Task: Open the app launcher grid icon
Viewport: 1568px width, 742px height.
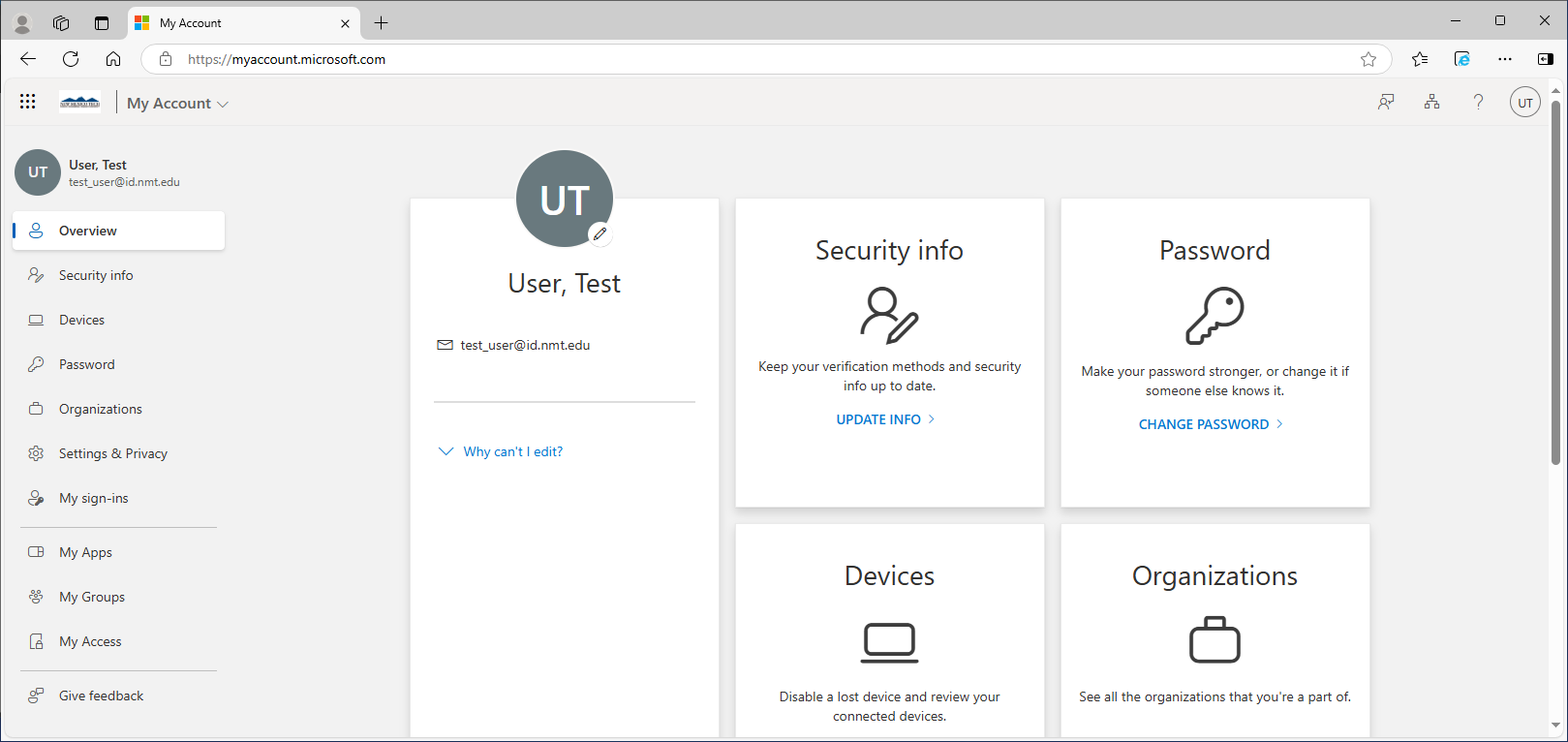Action: coord(28,102)
